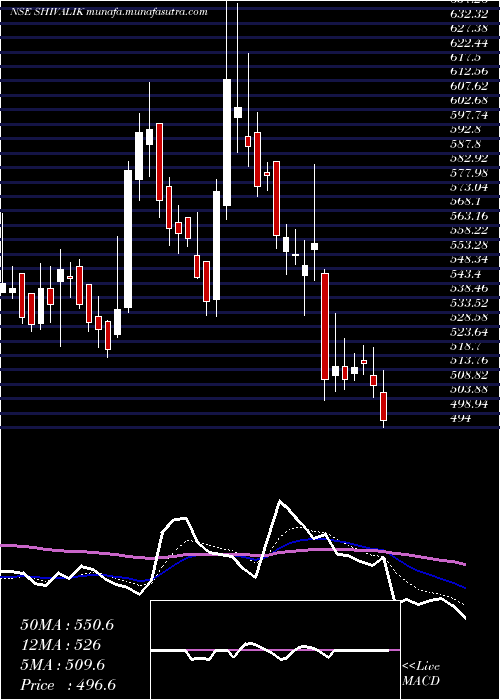The width and height of the screenshot is (500, 700).
Task: Click the 582.92 price axis label
Action: [469, 158]
